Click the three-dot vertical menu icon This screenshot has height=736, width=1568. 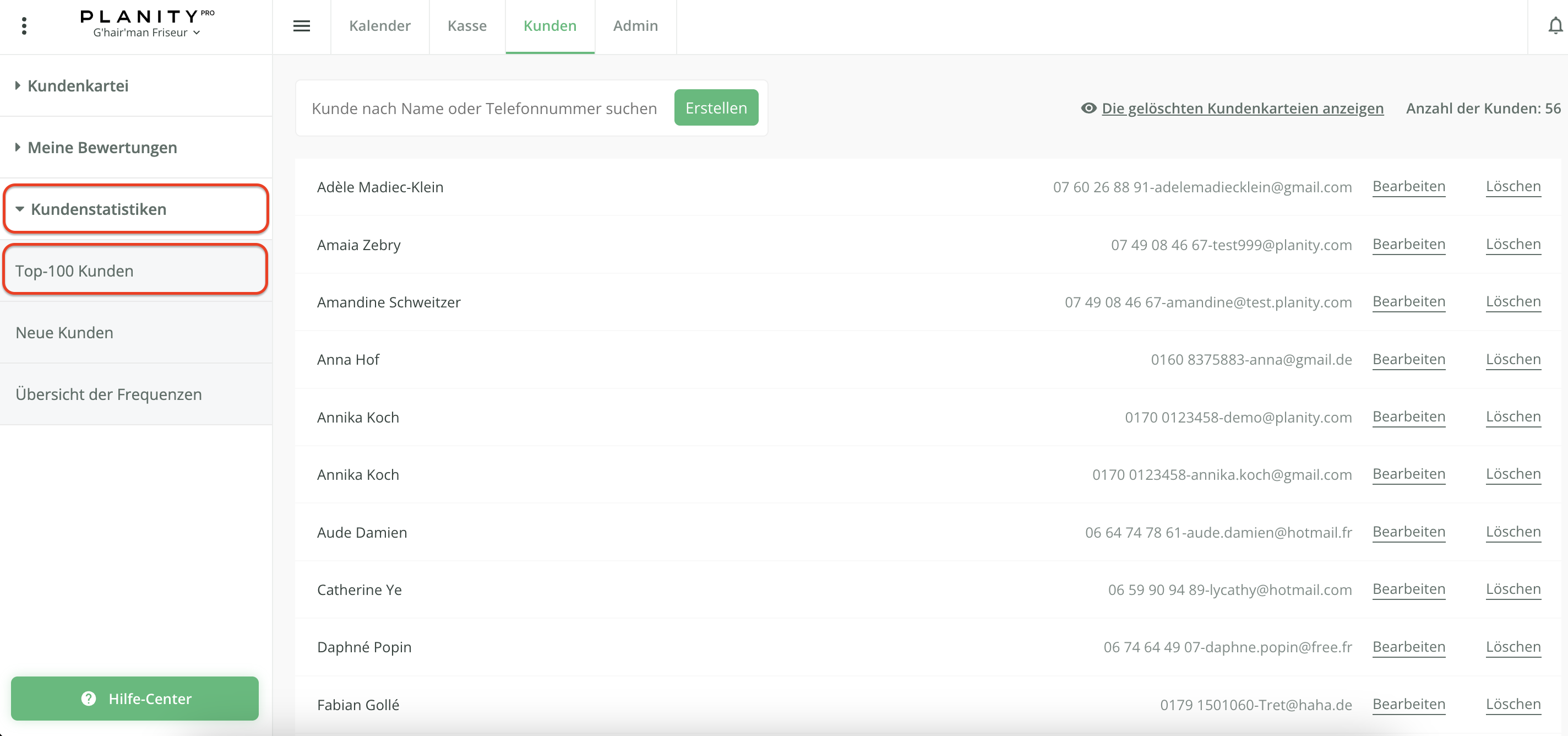(x=24, y=25)
